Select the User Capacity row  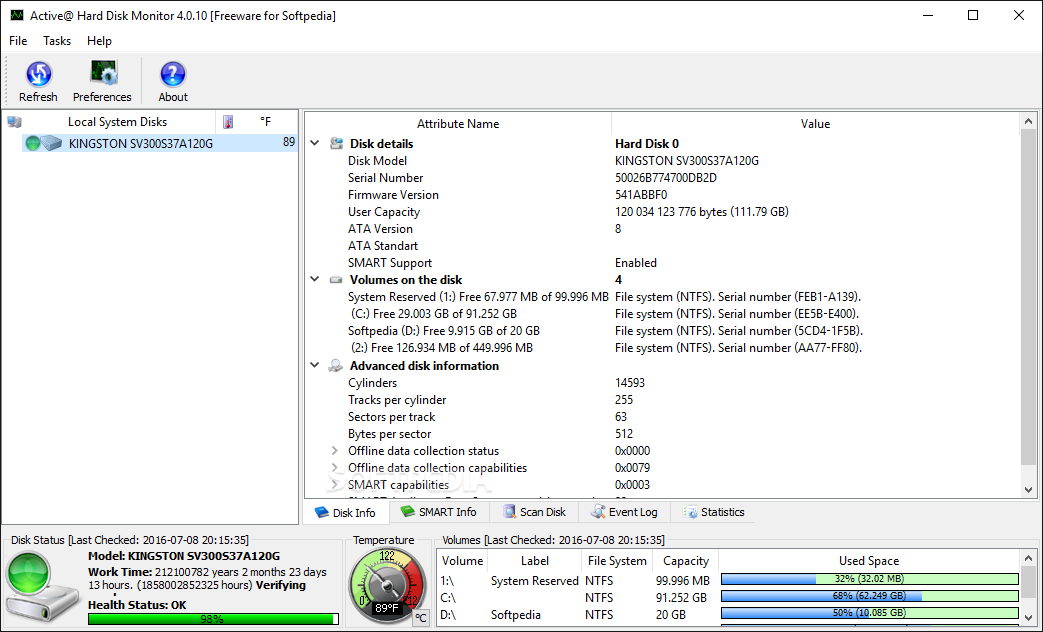point(662,212)
